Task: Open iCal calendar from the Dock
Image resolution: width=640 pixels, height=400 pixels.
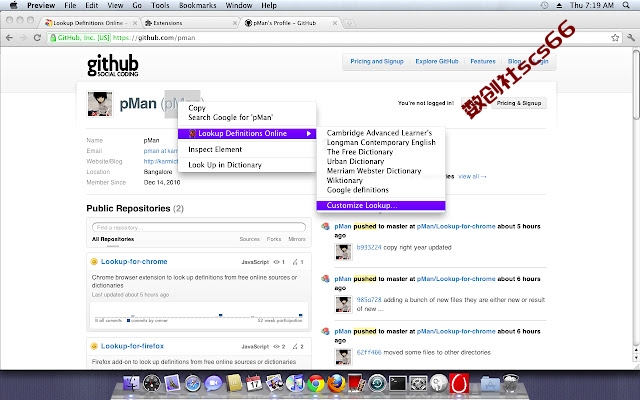Action: (x=254, y=384)
